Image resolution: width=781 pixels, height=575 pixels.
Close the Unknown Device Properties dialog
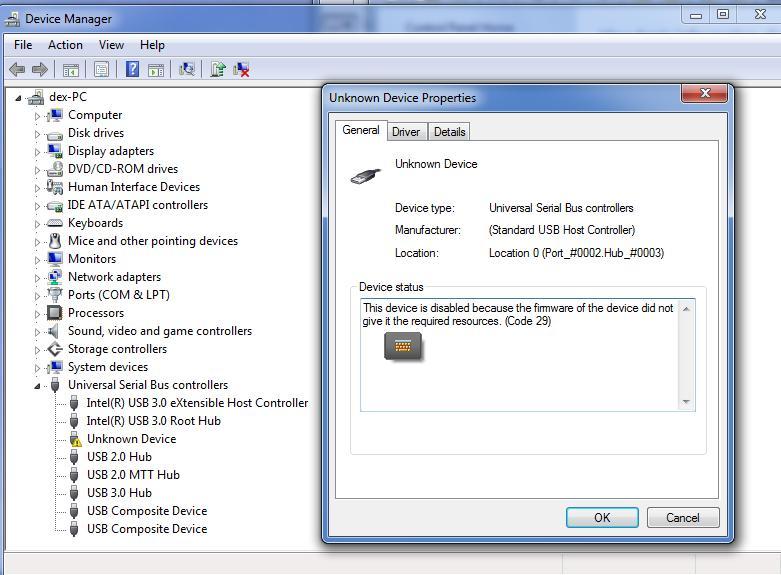(705, 93)
